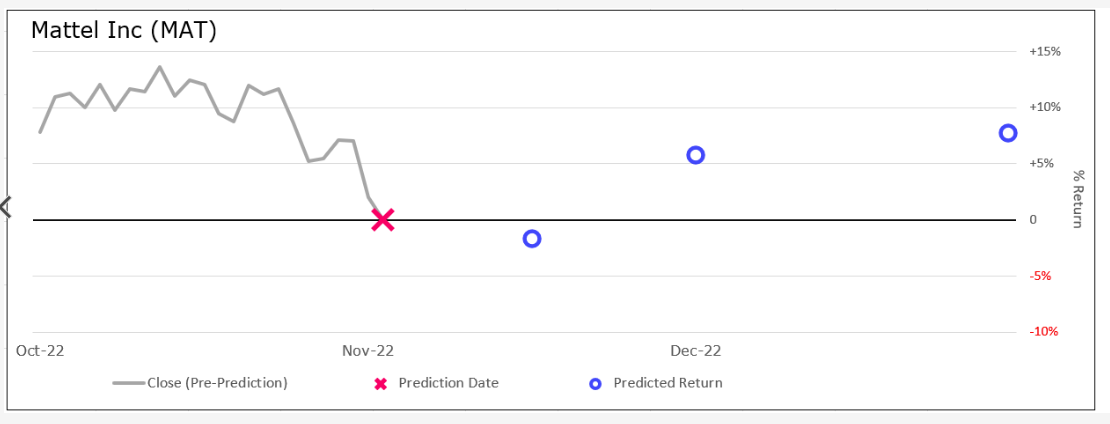Click the red -10% y-axis label

(1043, 332)
